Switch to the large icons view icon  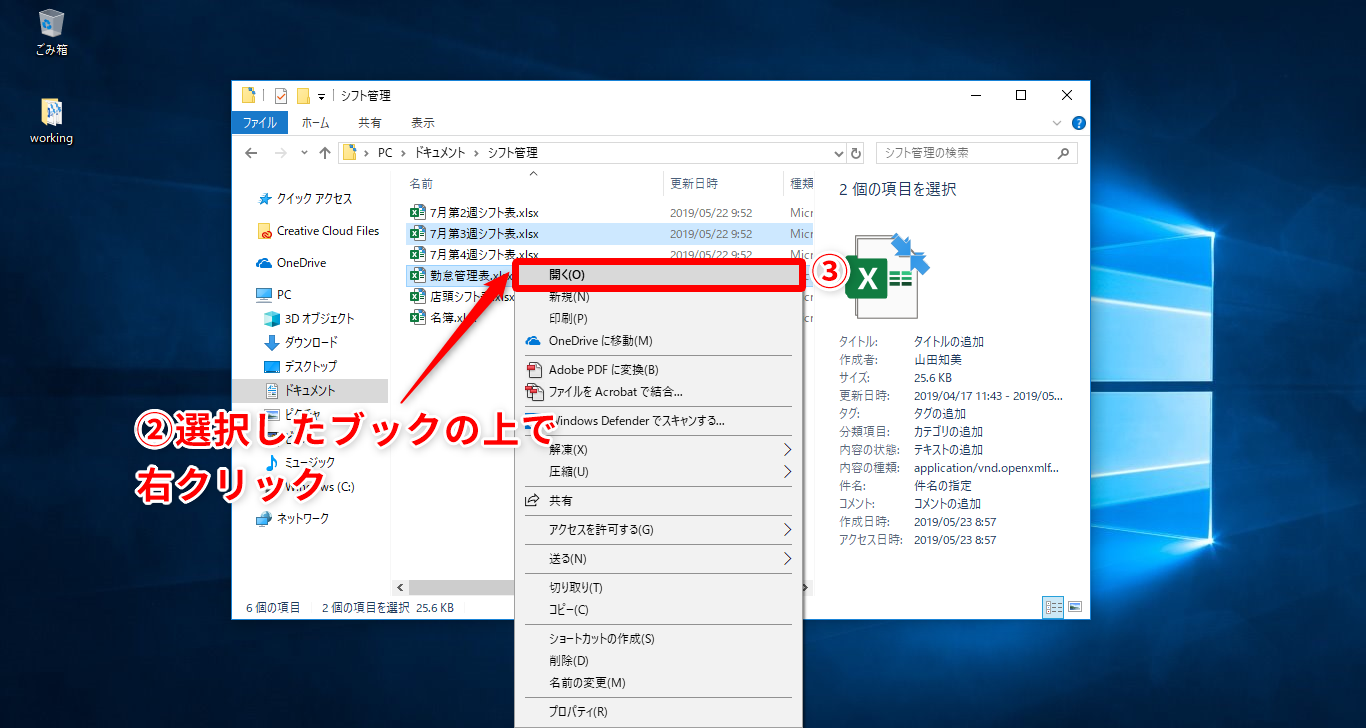coord(1075,607)
